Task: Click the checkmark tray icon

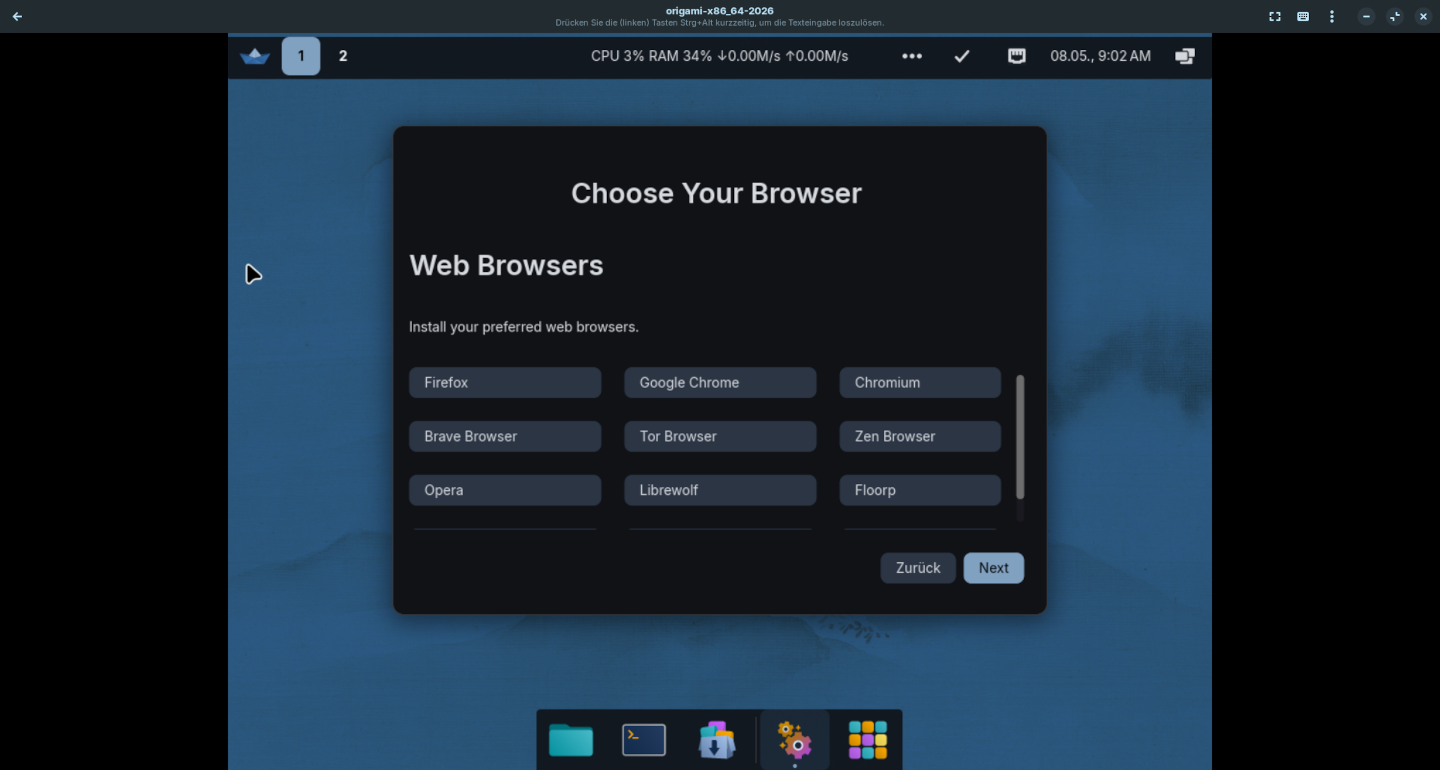Action: click(962, 56)
